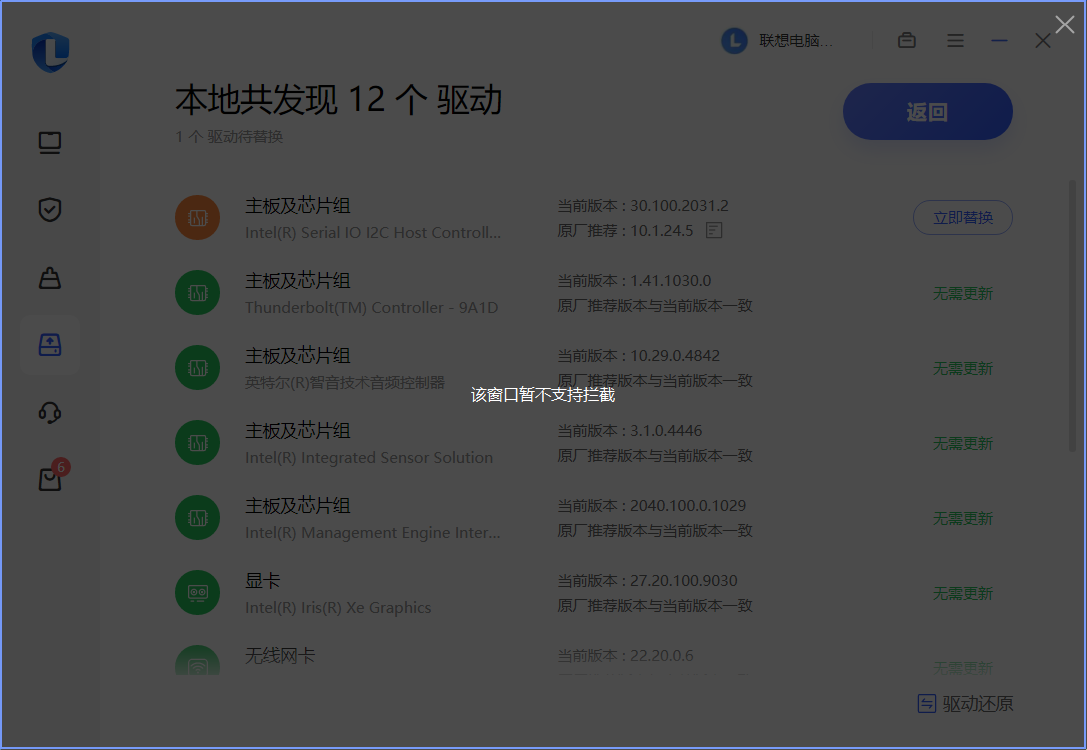The width and height of the screenshot is (1087, 750).
Task: Close the overlay with the outer X
Action: 1065,25
